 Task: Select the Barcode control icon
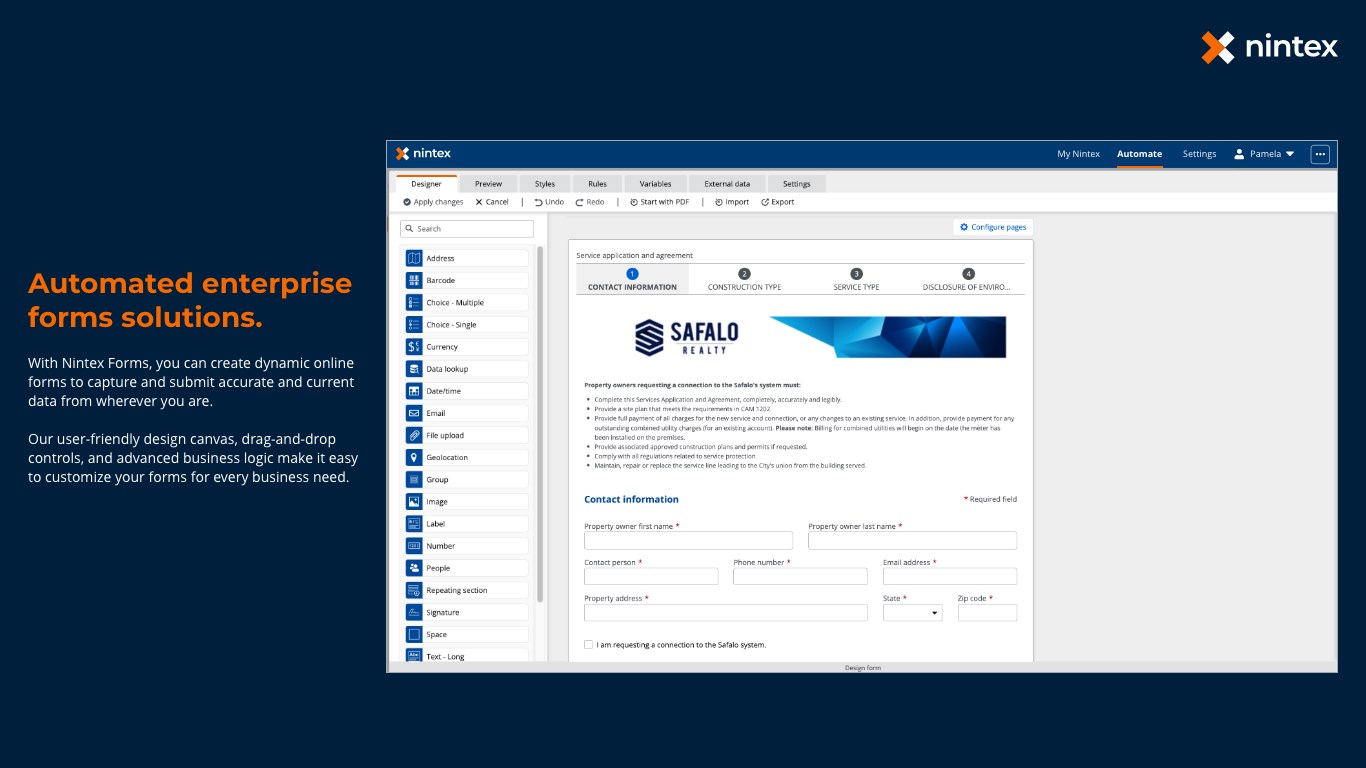(414, 280)
